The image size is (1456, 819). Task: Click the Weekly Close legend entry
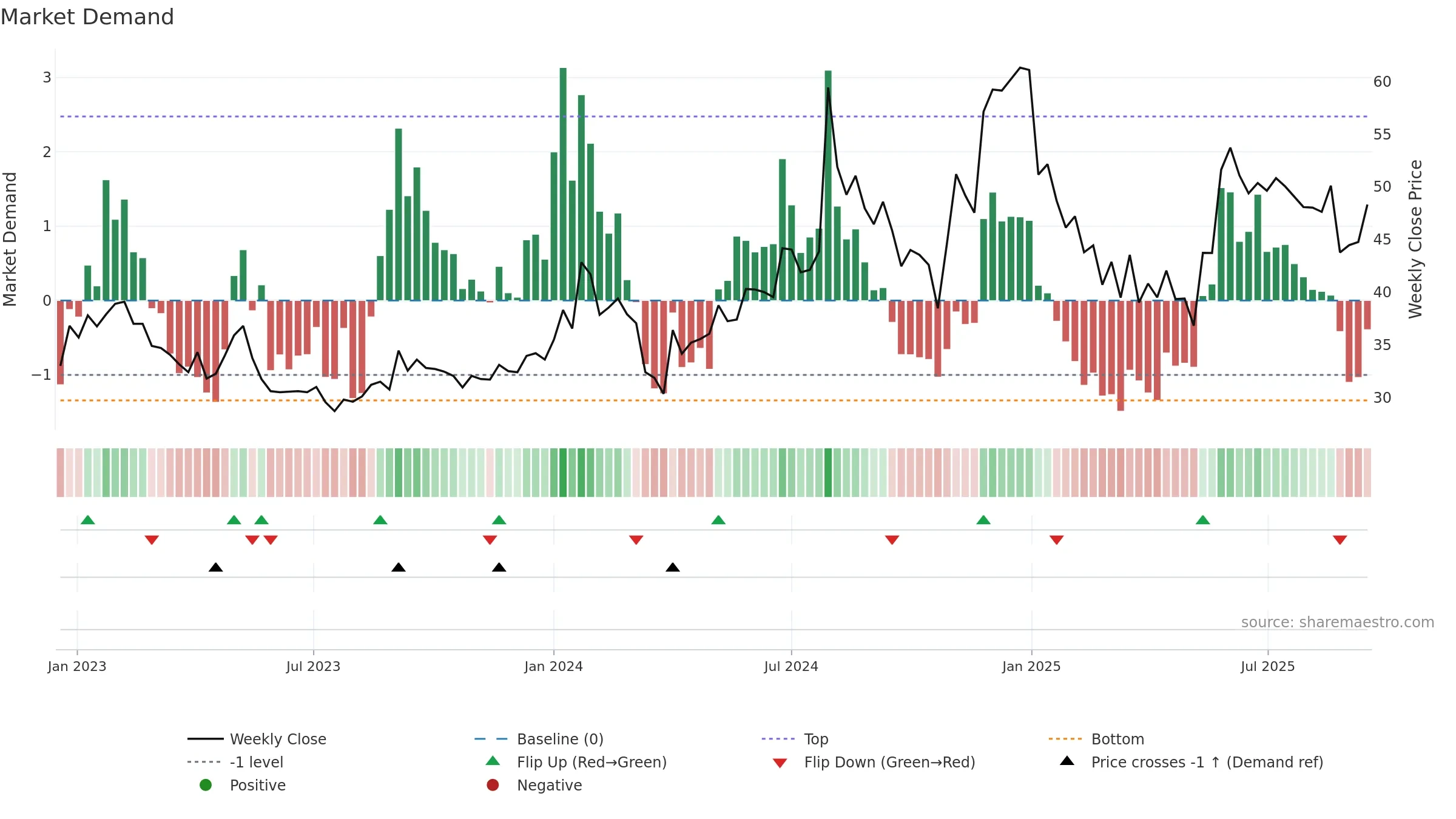tap(257, 739)
